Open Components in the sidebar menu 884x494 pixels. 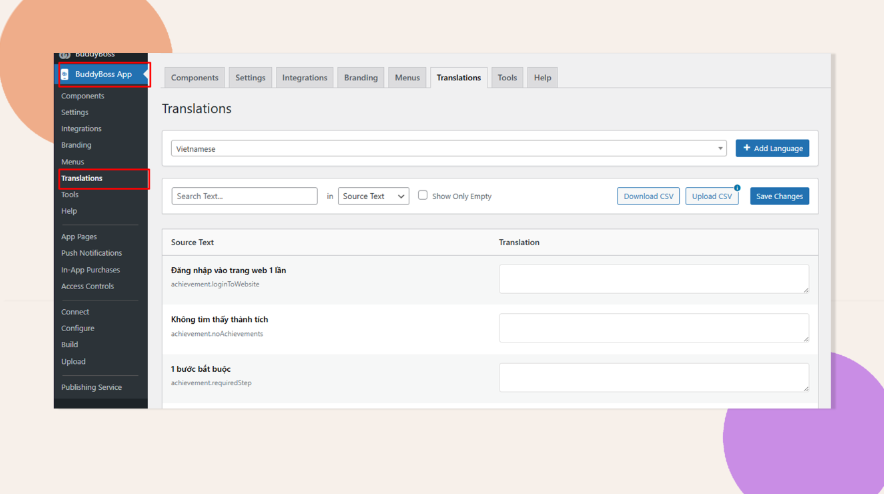click(83, 96)
